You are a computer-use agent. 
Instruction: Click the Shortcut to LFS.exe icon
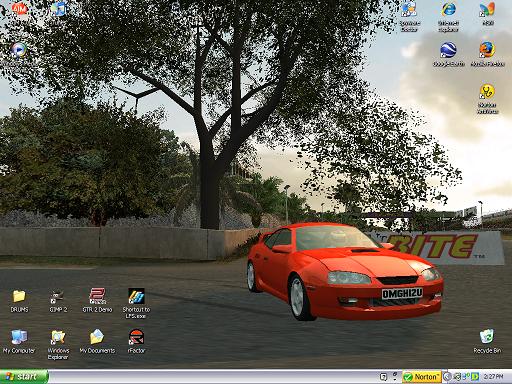136,303
